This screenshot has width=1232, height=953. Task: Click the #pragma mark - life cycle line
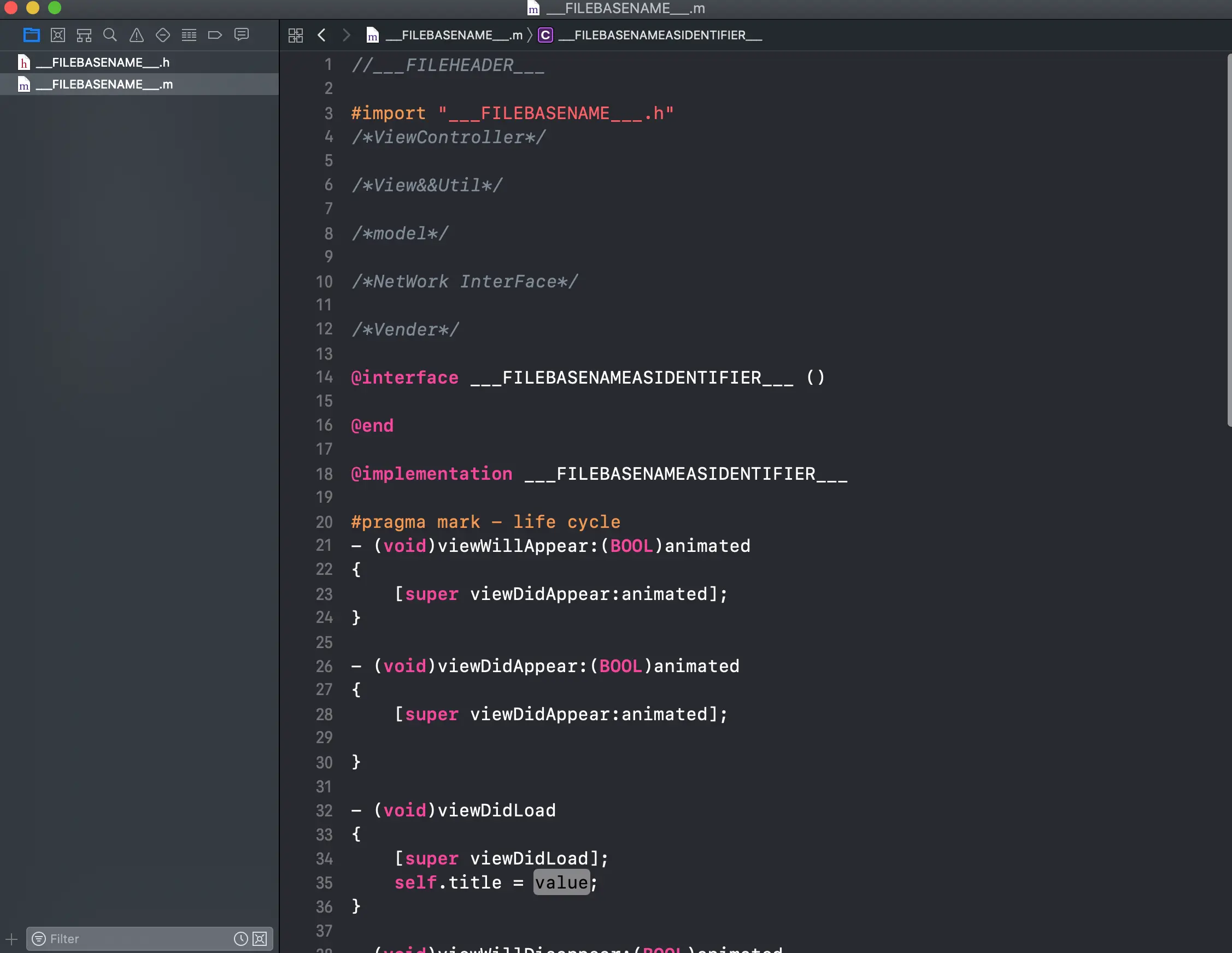486,522
